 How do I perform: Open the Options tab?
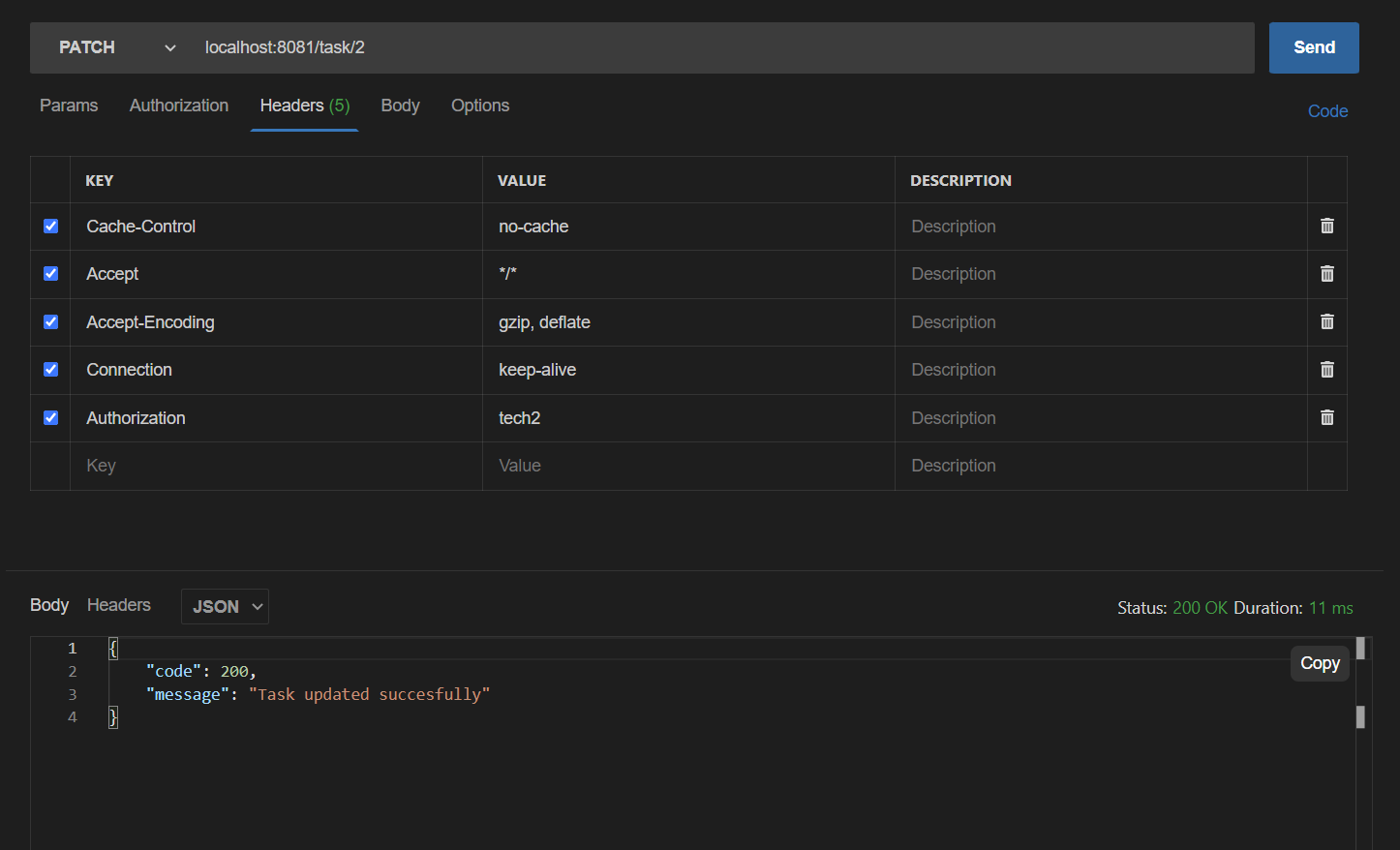click(480, 106)
